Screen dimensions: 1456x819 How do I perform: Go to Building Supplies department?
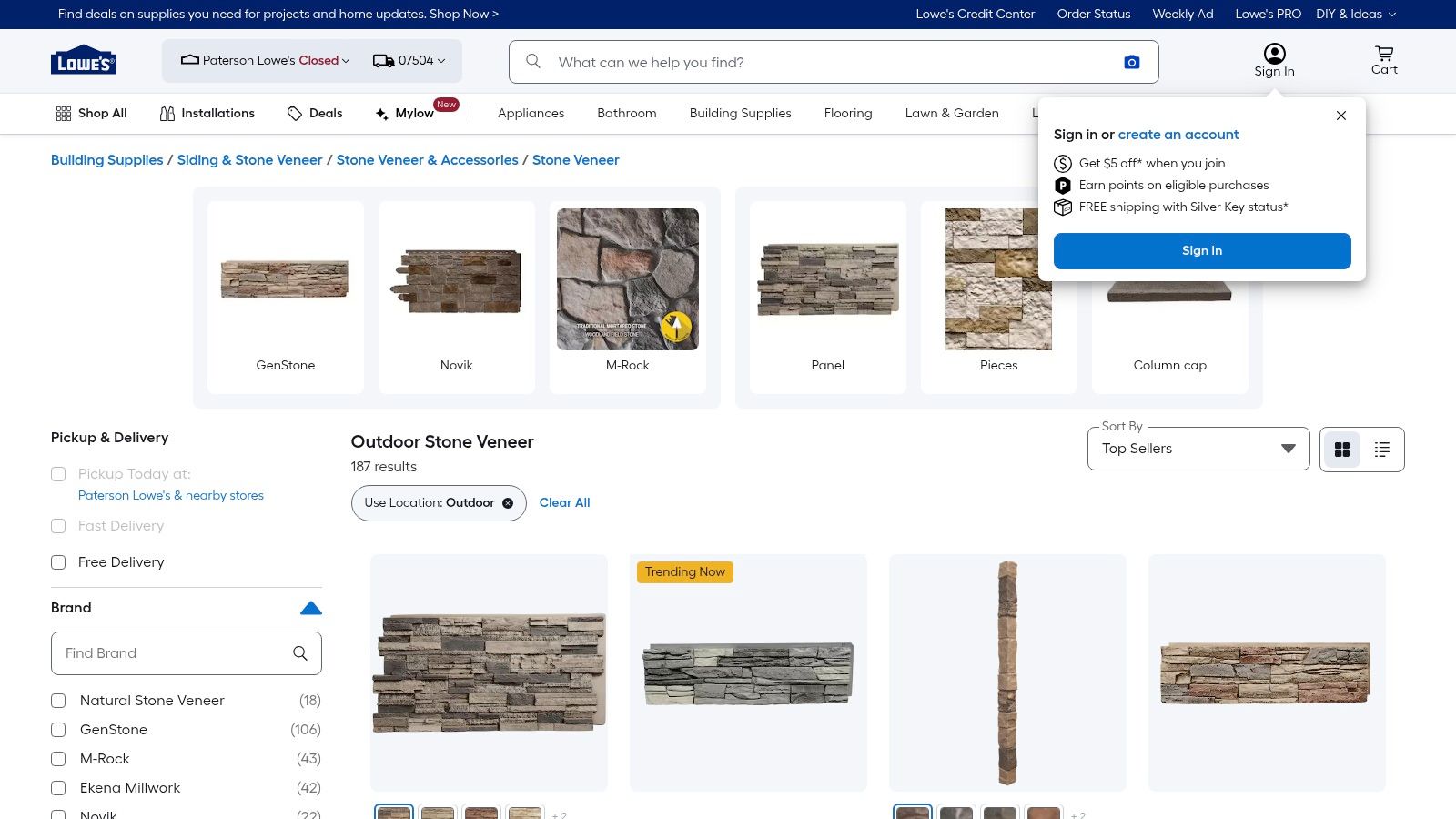pos(740,114)
